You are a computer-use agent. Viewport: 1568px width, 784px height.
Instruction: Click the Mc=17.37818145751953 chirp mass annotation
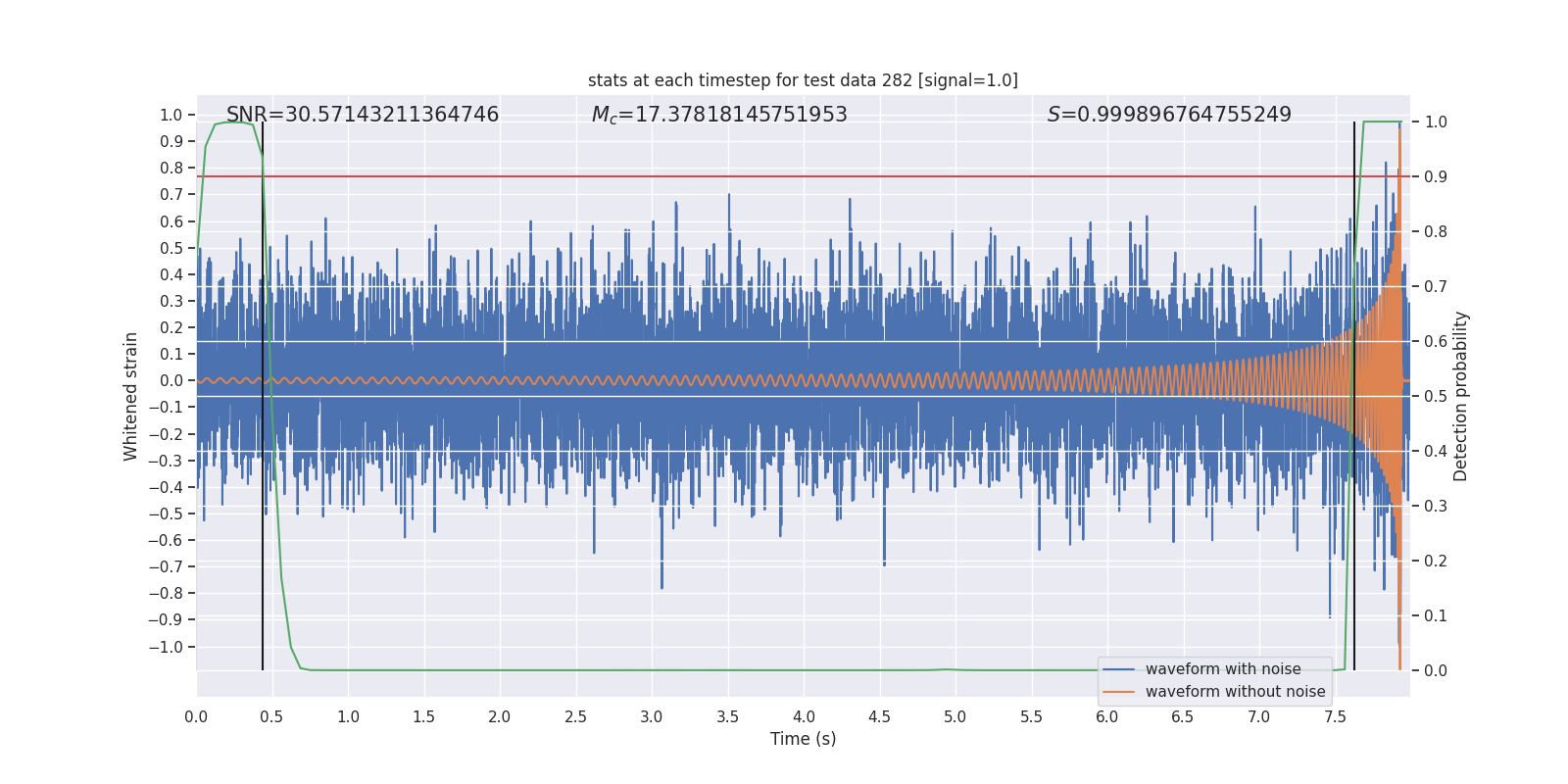(x=719, y=115)
